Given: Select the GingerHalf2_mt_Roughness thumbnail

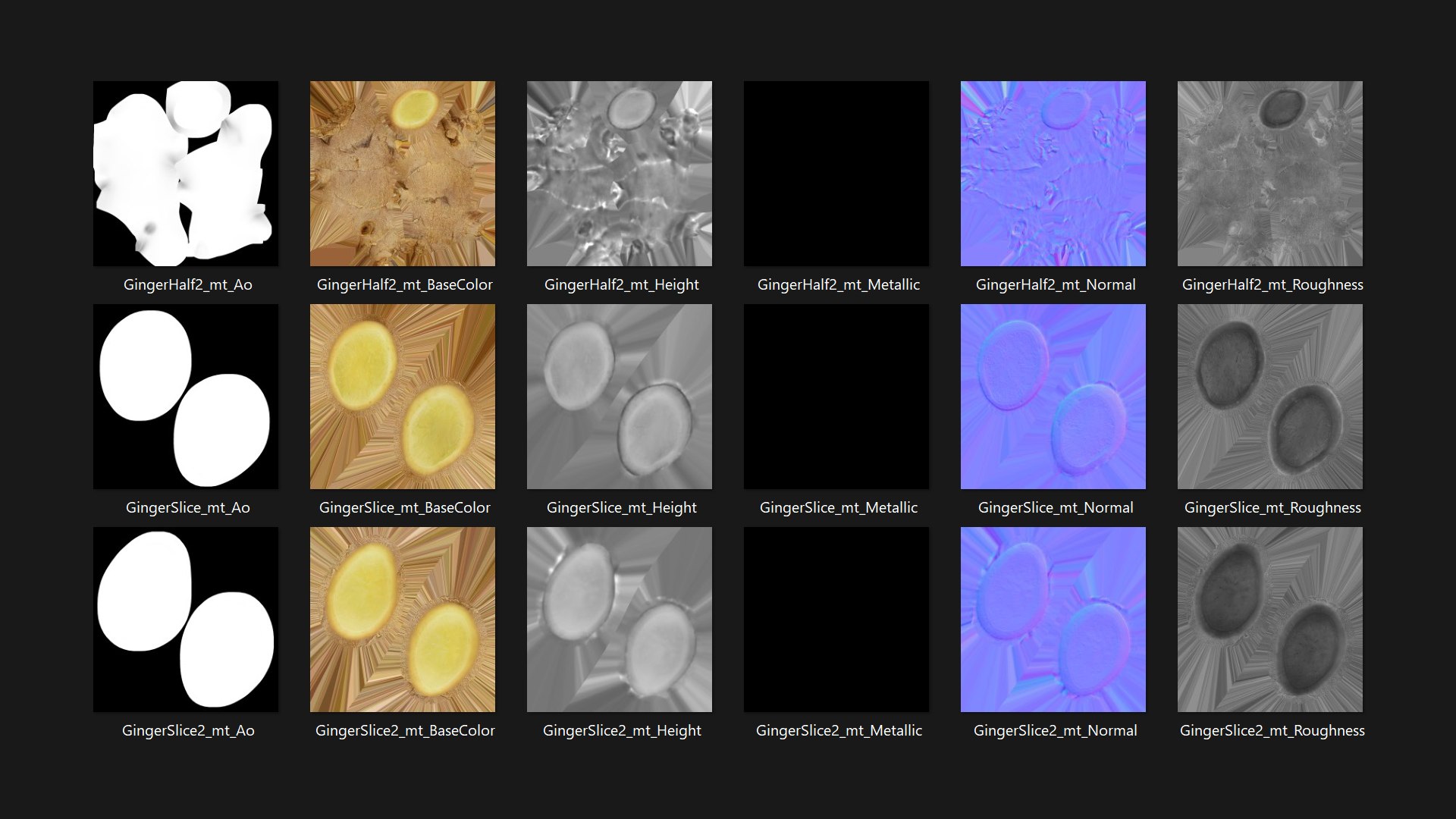Looking at the screenshot, I should 1270,174.
